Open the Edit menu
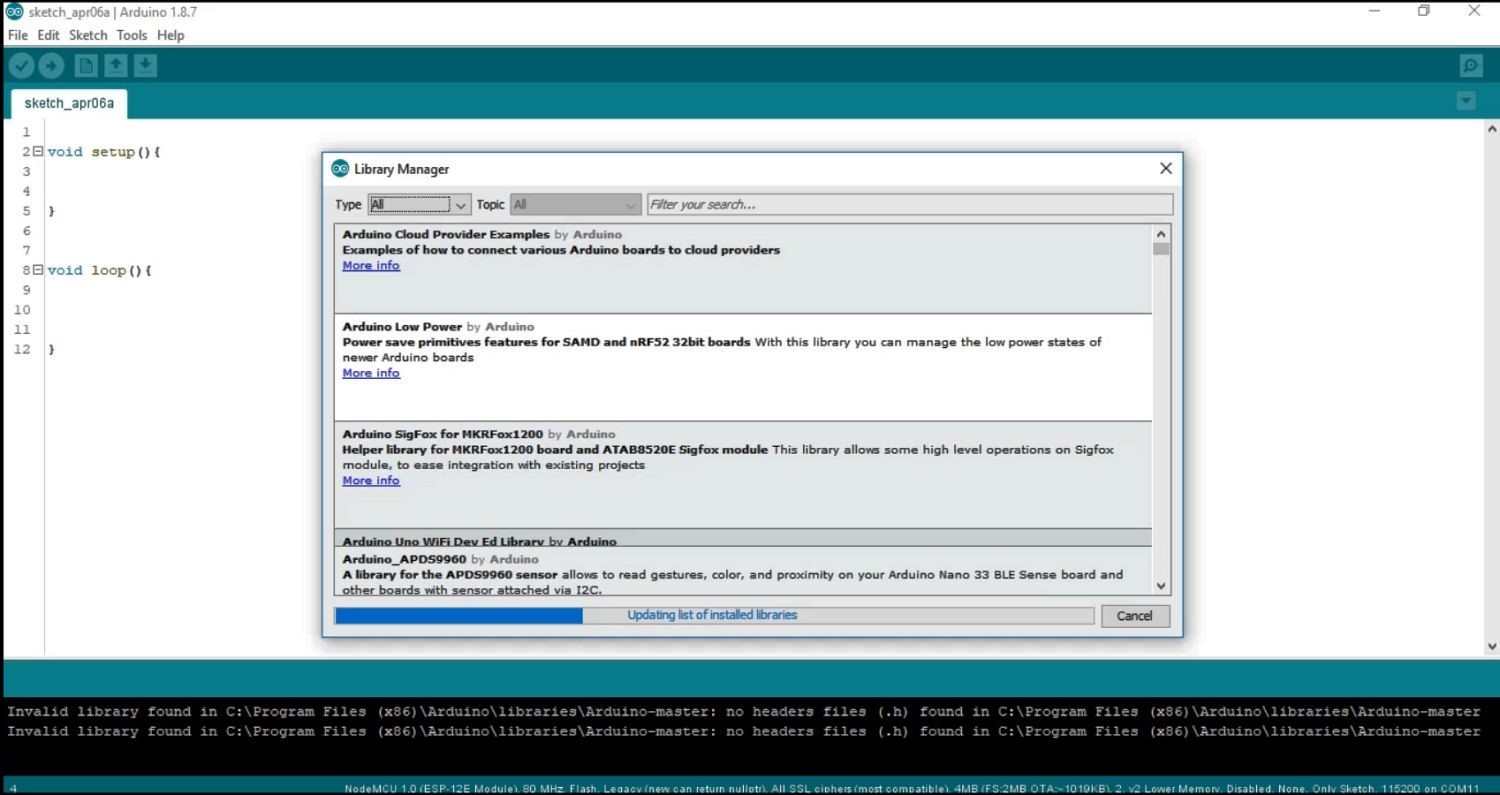This screenshot has width=1500, height=795. click(x=49, y=35)
